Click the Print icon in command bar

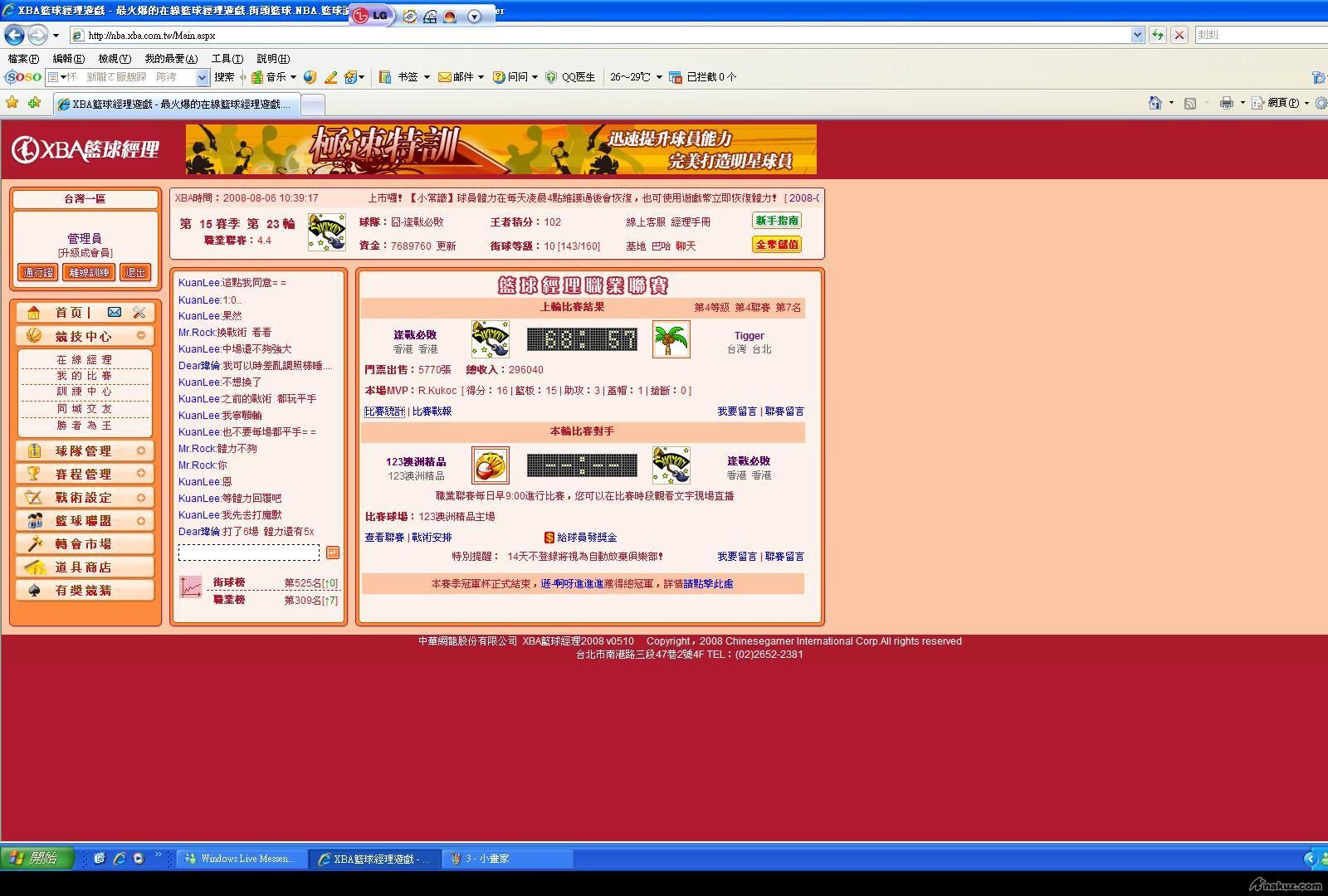pos(1226,103)
